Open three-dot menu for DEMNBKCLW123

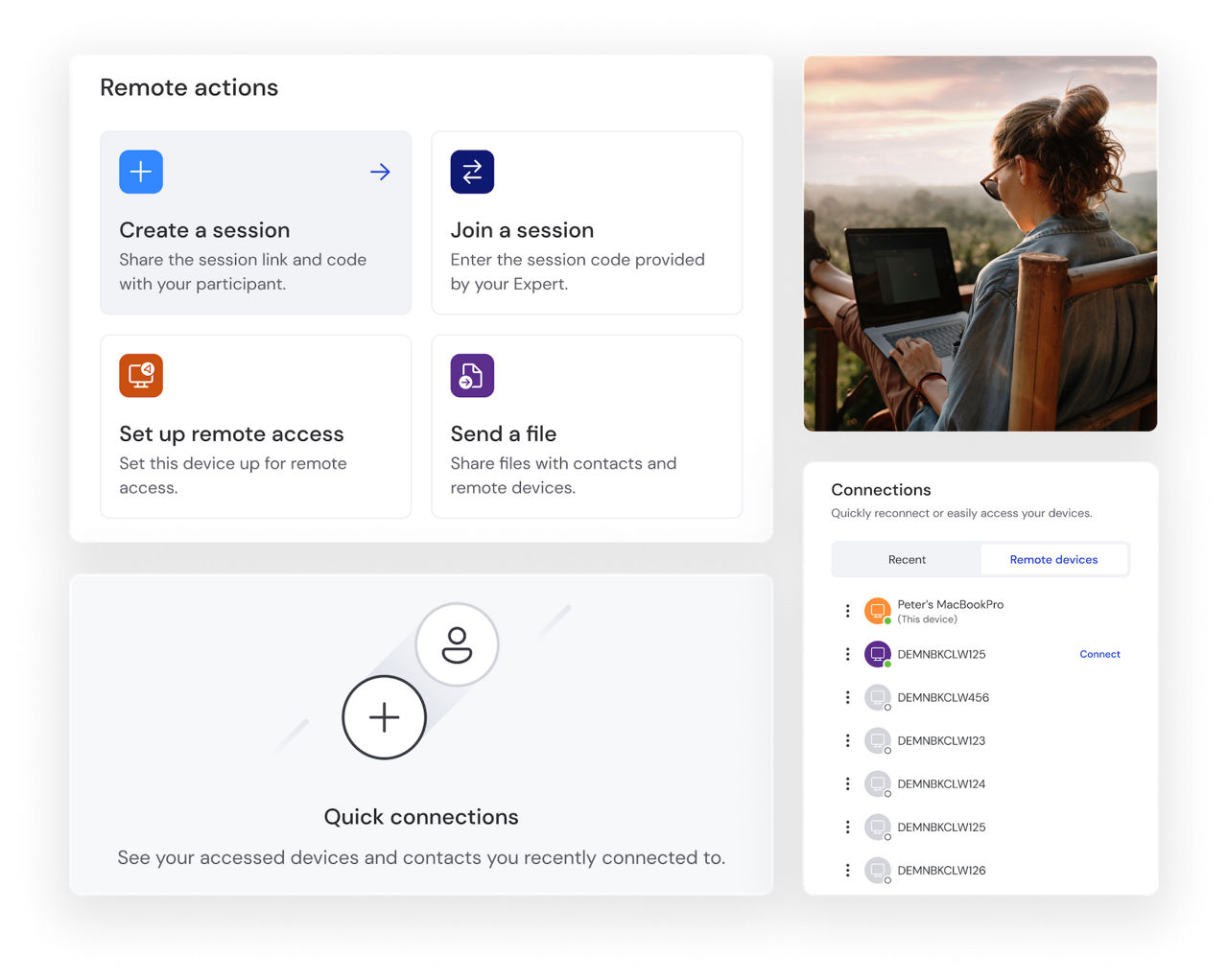pos(847,741)
